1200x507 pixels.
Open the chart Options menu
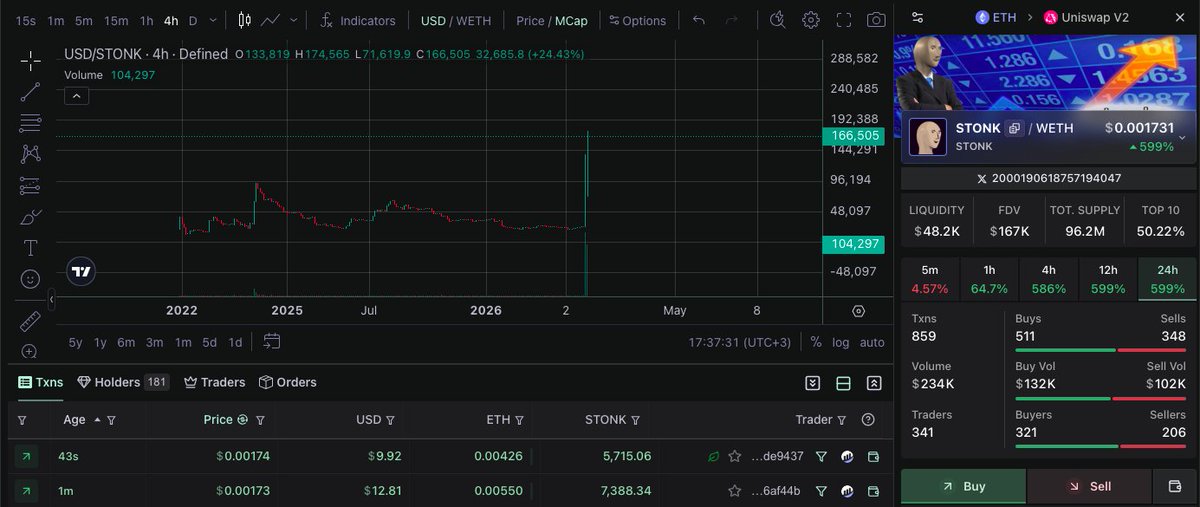637,20
